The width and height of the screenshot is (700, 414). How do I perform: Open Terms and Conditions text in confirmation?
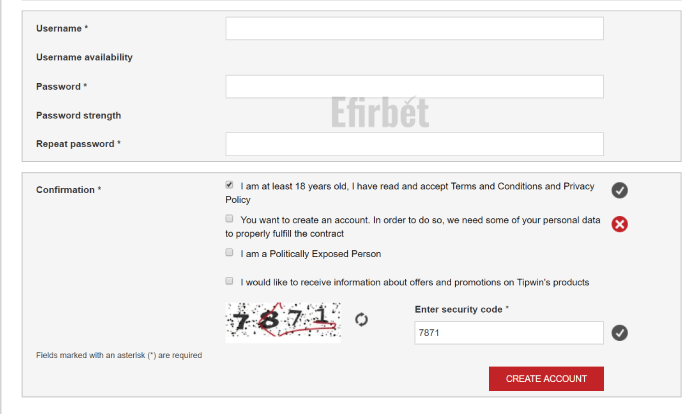(496, 186)
